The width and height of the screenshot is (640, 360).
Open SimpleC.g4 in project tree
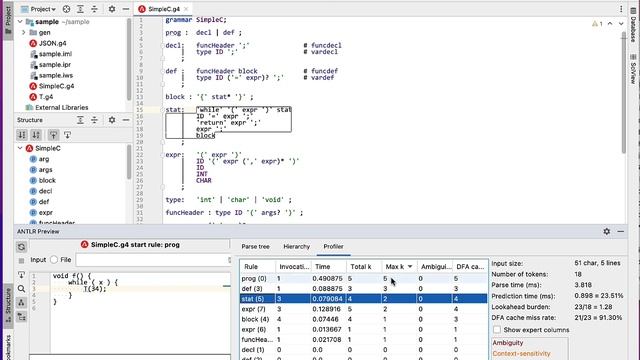pyautogui.click(x=52, y=86)
